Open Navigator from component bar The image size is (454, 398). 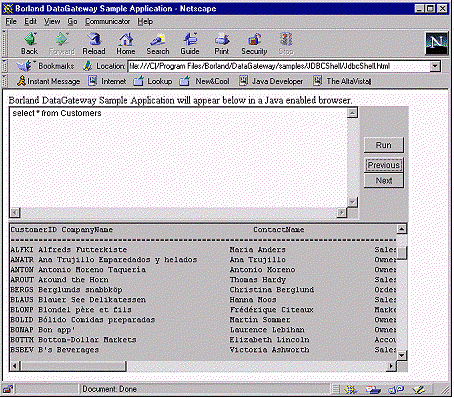[350, 389]
